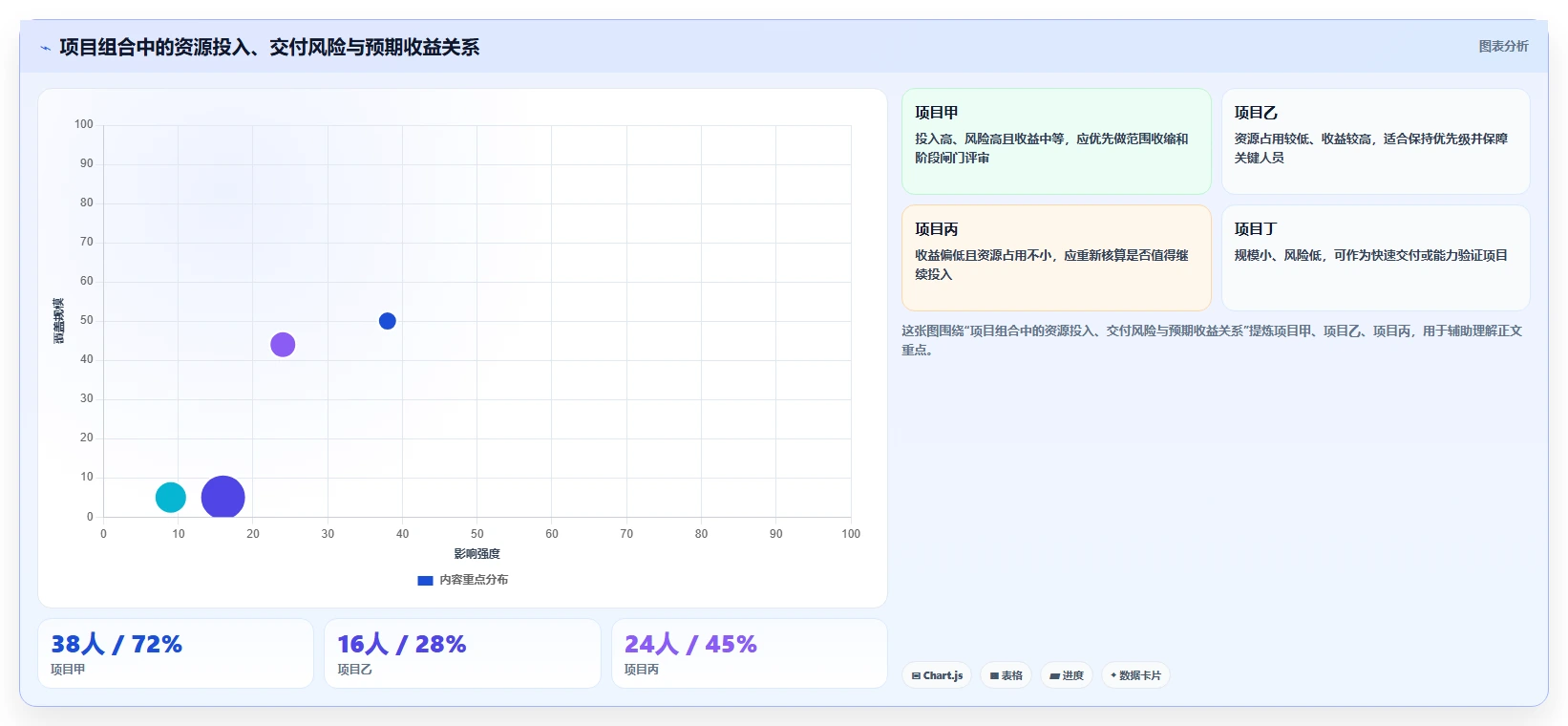The image size is (1568, 726).
Task: Click the 项目乙 label under 16人
Action: pyautogui.click(x=354, y=670)
